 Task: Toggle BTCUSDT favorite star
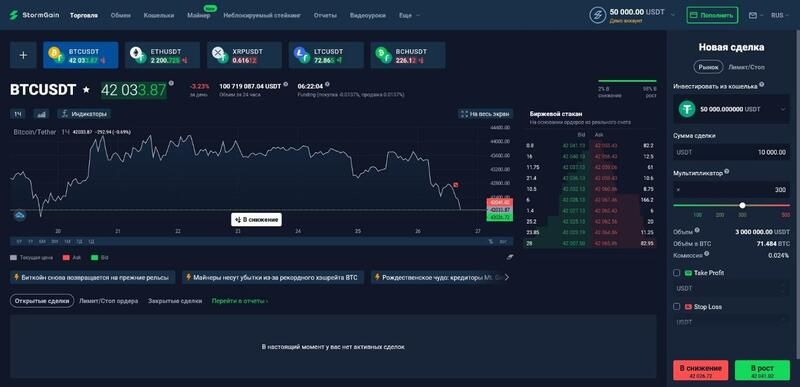coord(86,90)
